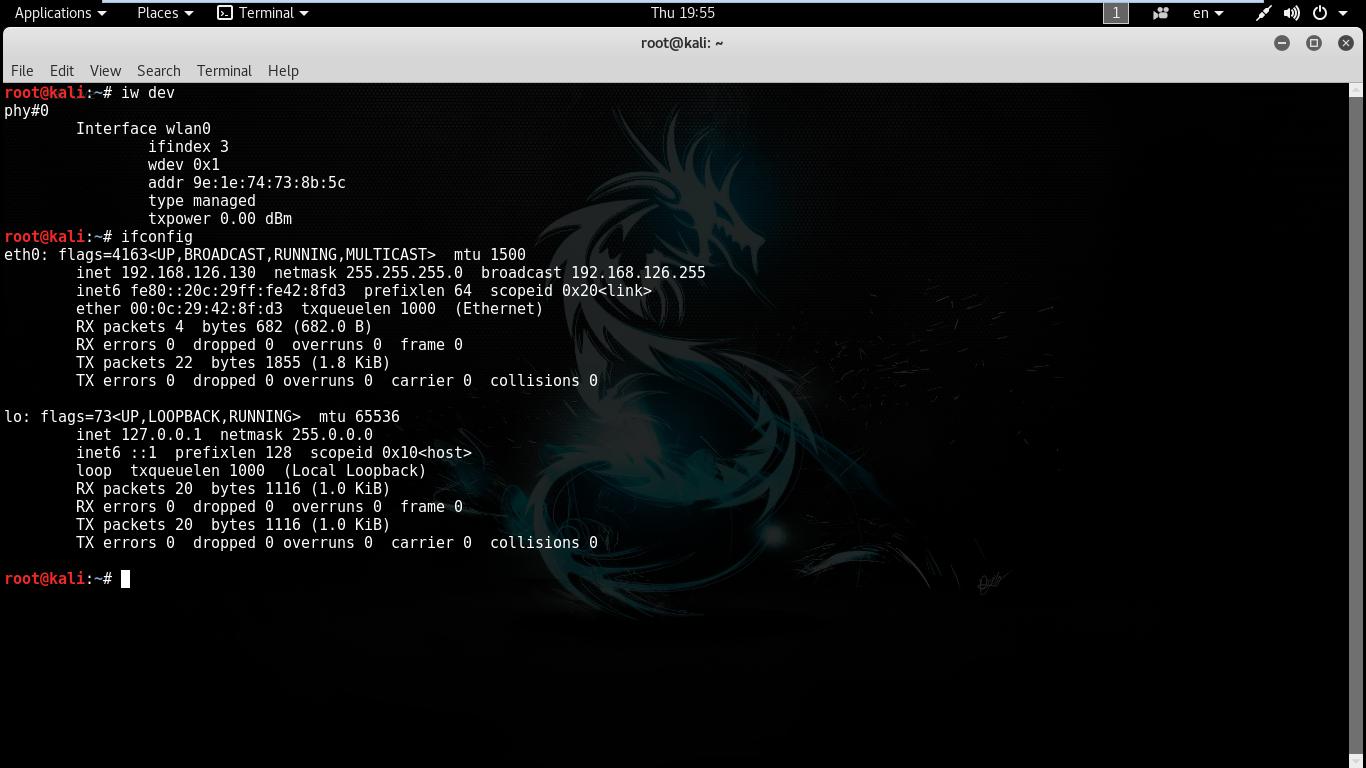Click the volume speaker icon
1366x768 pixels.
(x=1292, y=13)
